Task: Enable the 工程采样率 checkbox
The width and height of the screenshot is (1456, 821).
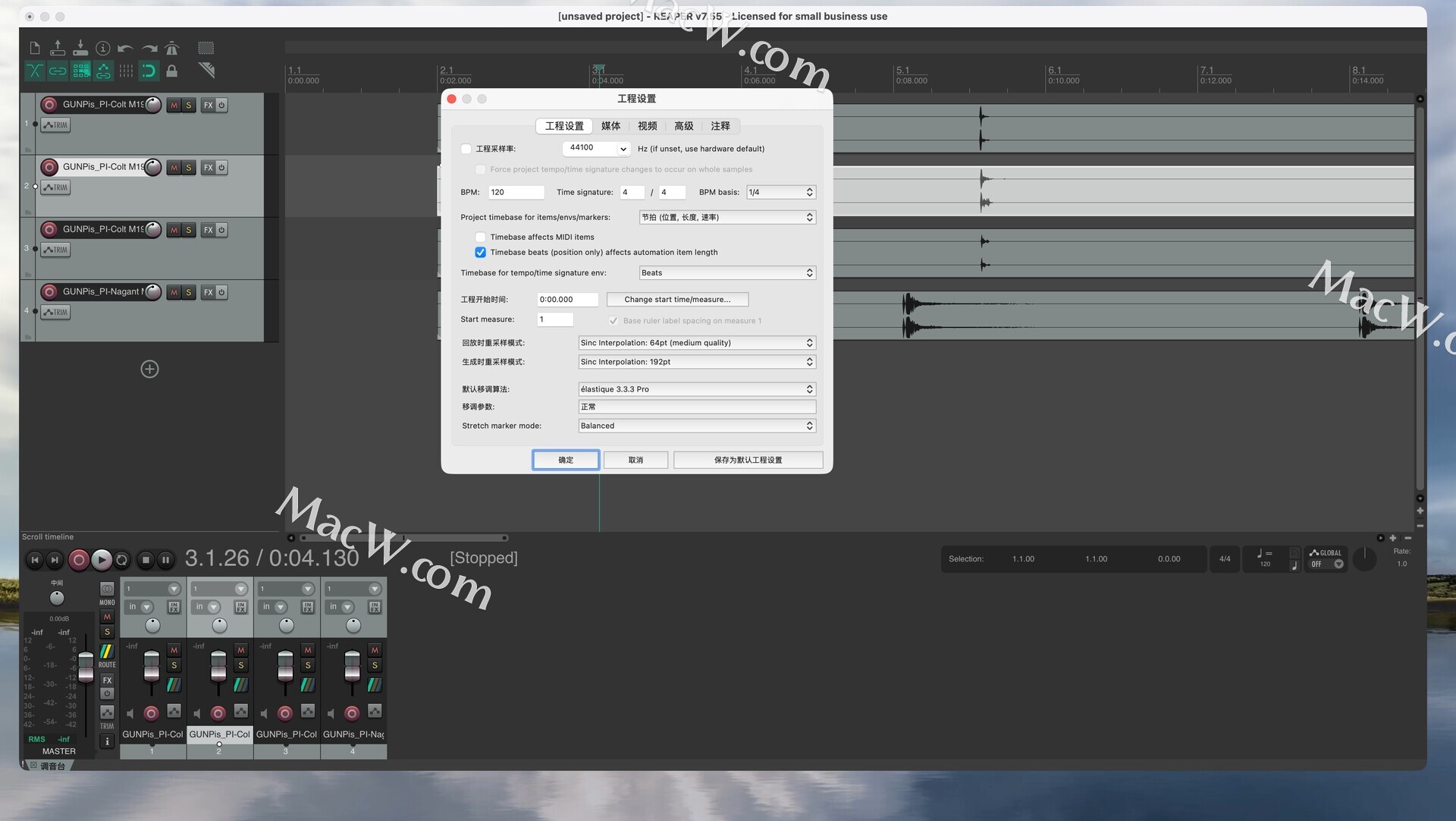Action: pos(466,149)
